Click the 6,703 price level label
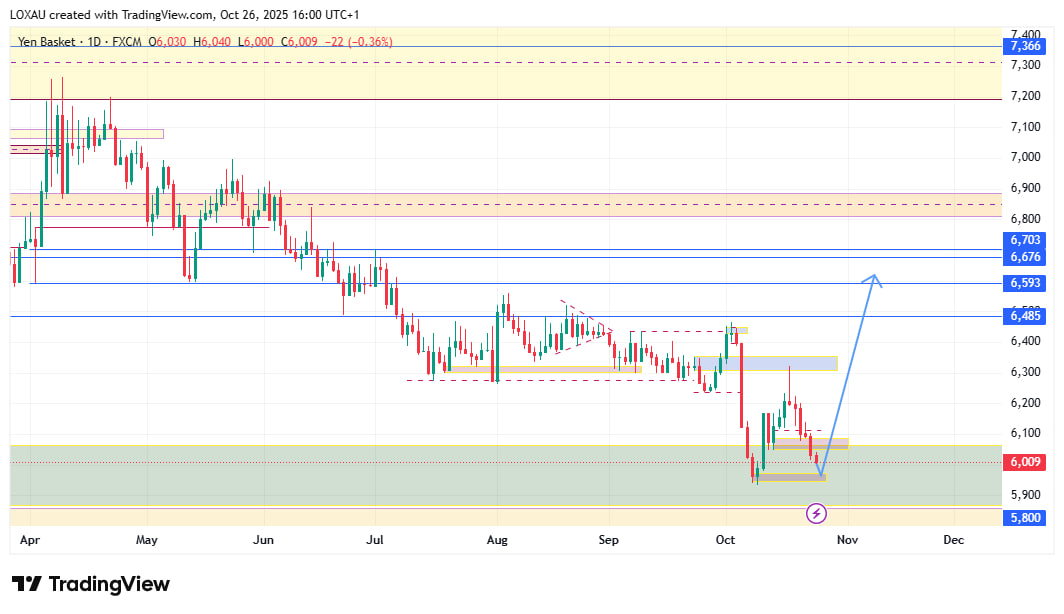Screen dimensions: 1064x614 tap(1025, 240)
